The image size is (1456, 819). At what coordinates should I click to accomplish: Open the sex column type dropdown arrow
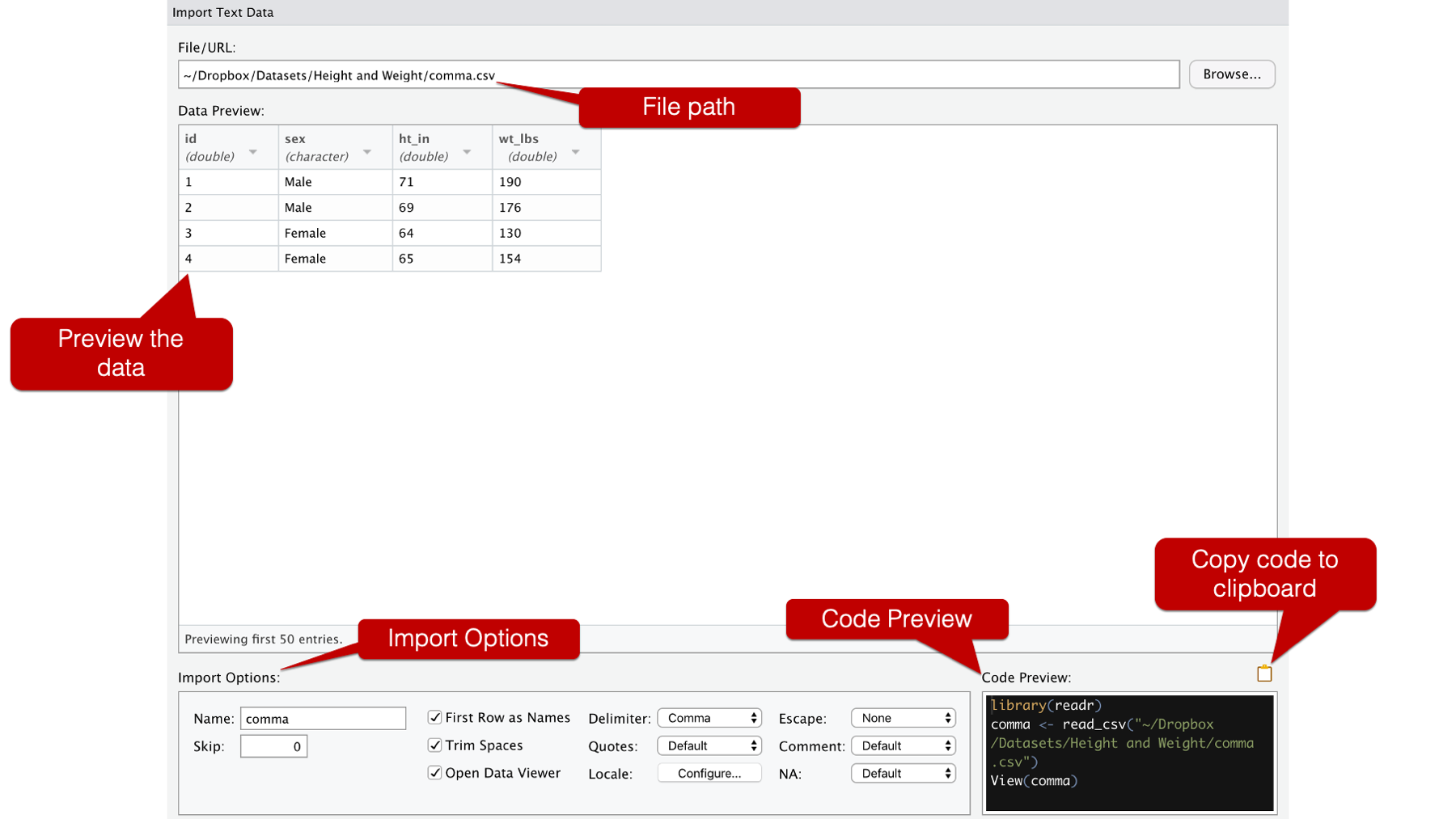367,152
